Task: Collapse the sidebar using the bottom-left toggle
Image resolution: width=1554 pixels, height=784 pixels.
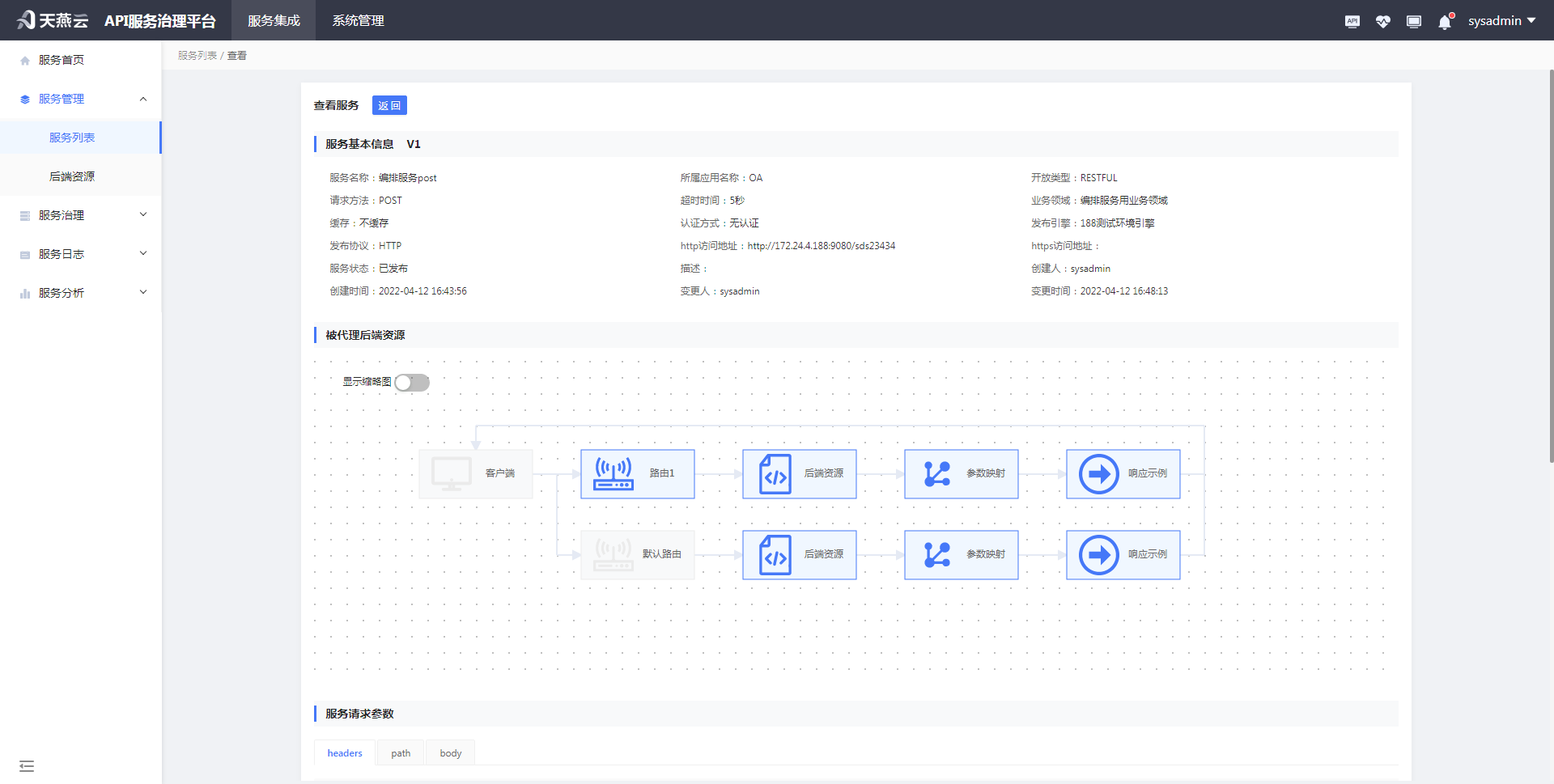Action: 27,765
